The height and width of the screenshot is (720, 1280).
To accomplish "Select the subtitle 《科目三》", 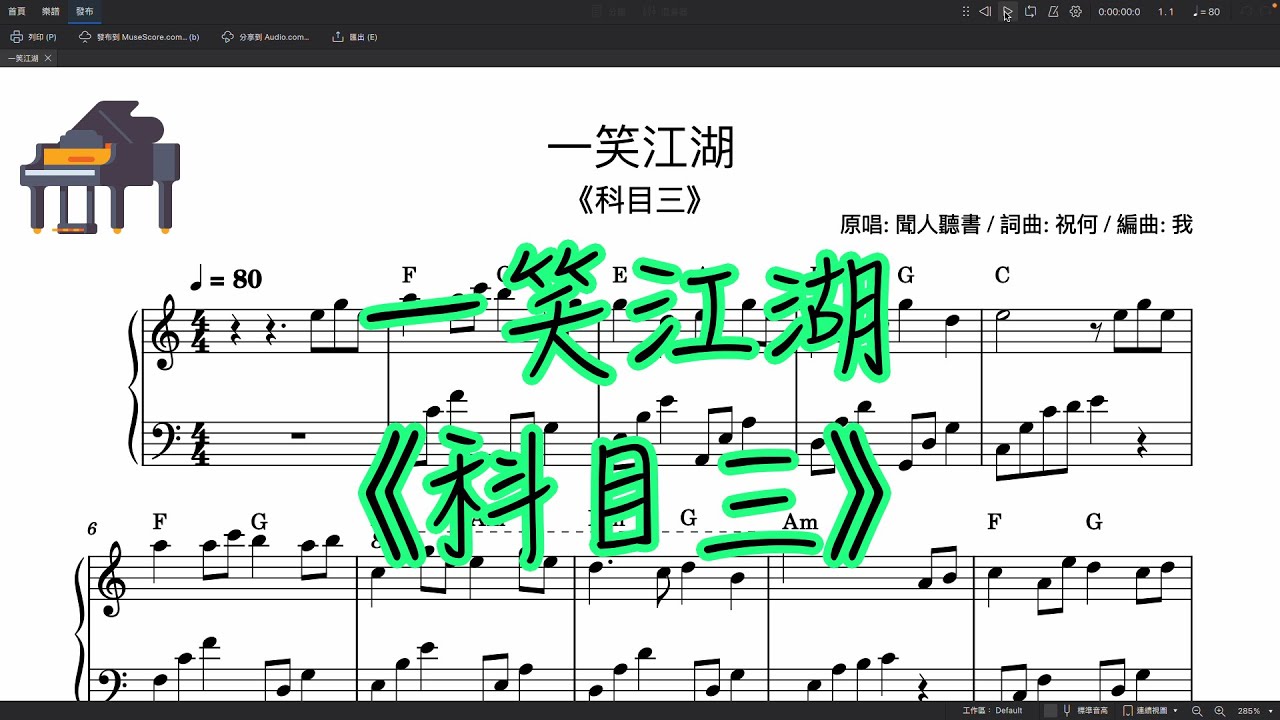I will tap(640, 201).
